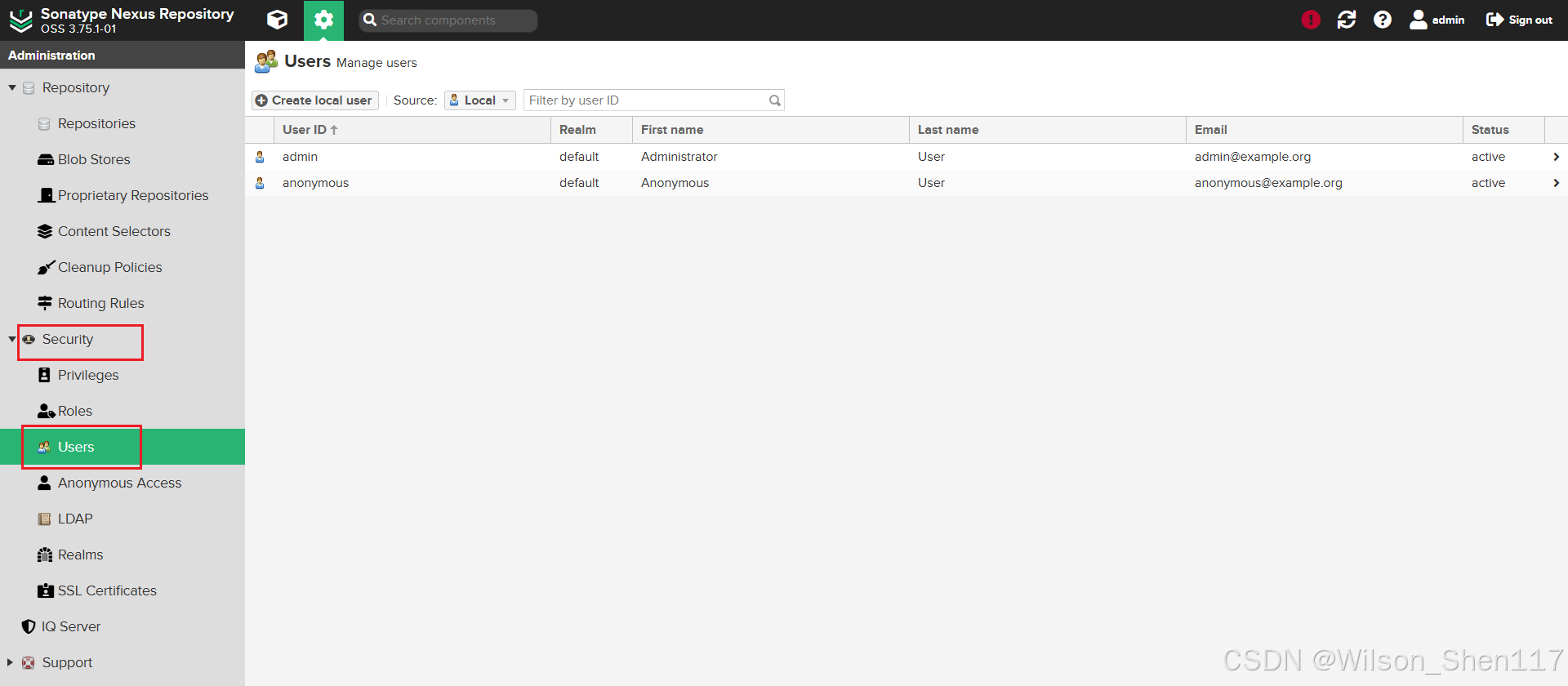Click anonymous@example.org email cell

point(1268,183)
